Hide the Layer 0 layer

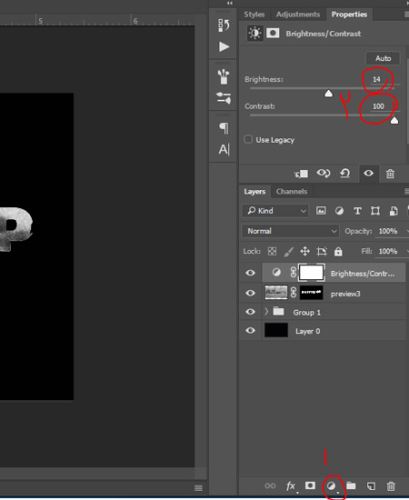point(250,330)
